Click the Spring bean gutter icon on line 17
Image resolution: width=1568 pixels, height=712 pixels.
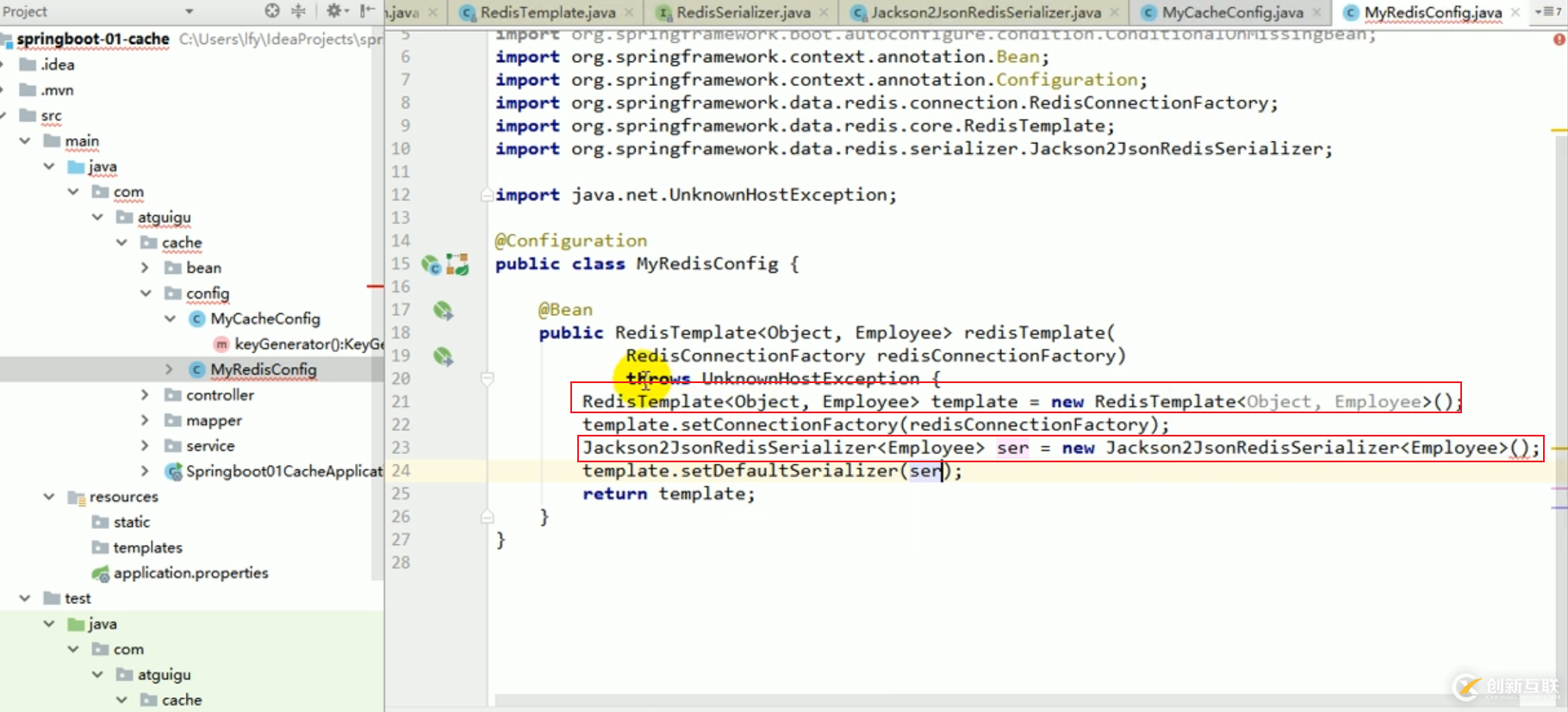coord(443,311)
